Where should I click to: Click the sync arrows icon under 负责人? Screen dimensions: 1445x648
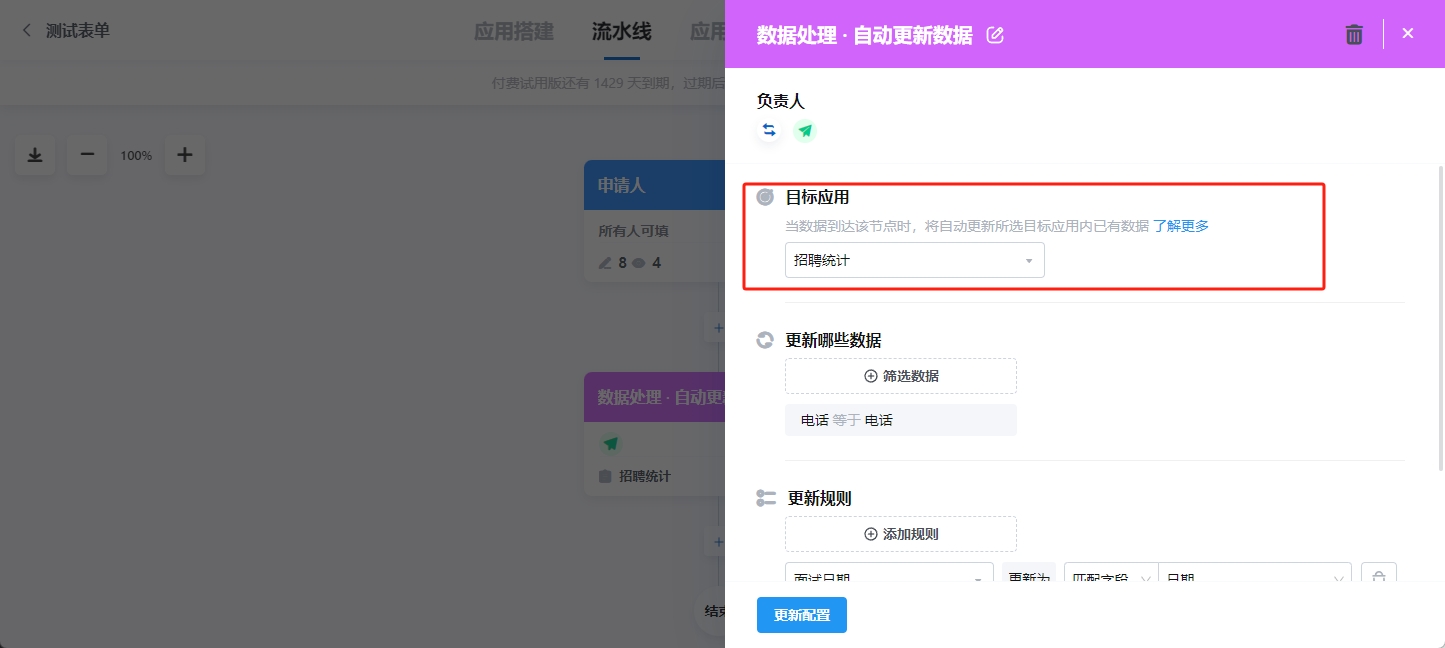tap(769, 130)
